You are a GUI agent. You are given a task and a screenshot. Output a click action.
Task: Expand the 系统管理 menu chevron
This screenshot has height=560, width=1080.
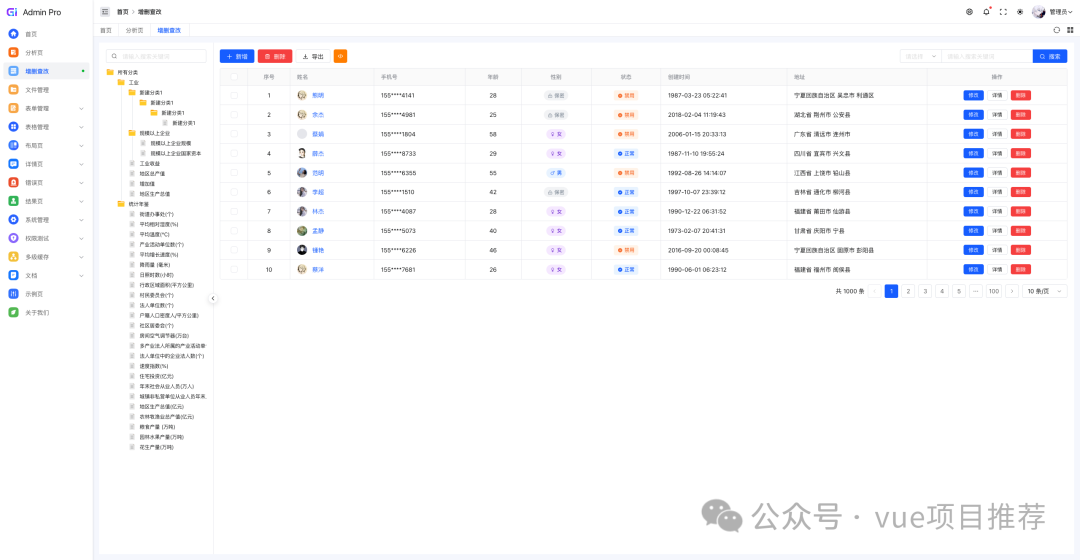(x=81, y=220)
